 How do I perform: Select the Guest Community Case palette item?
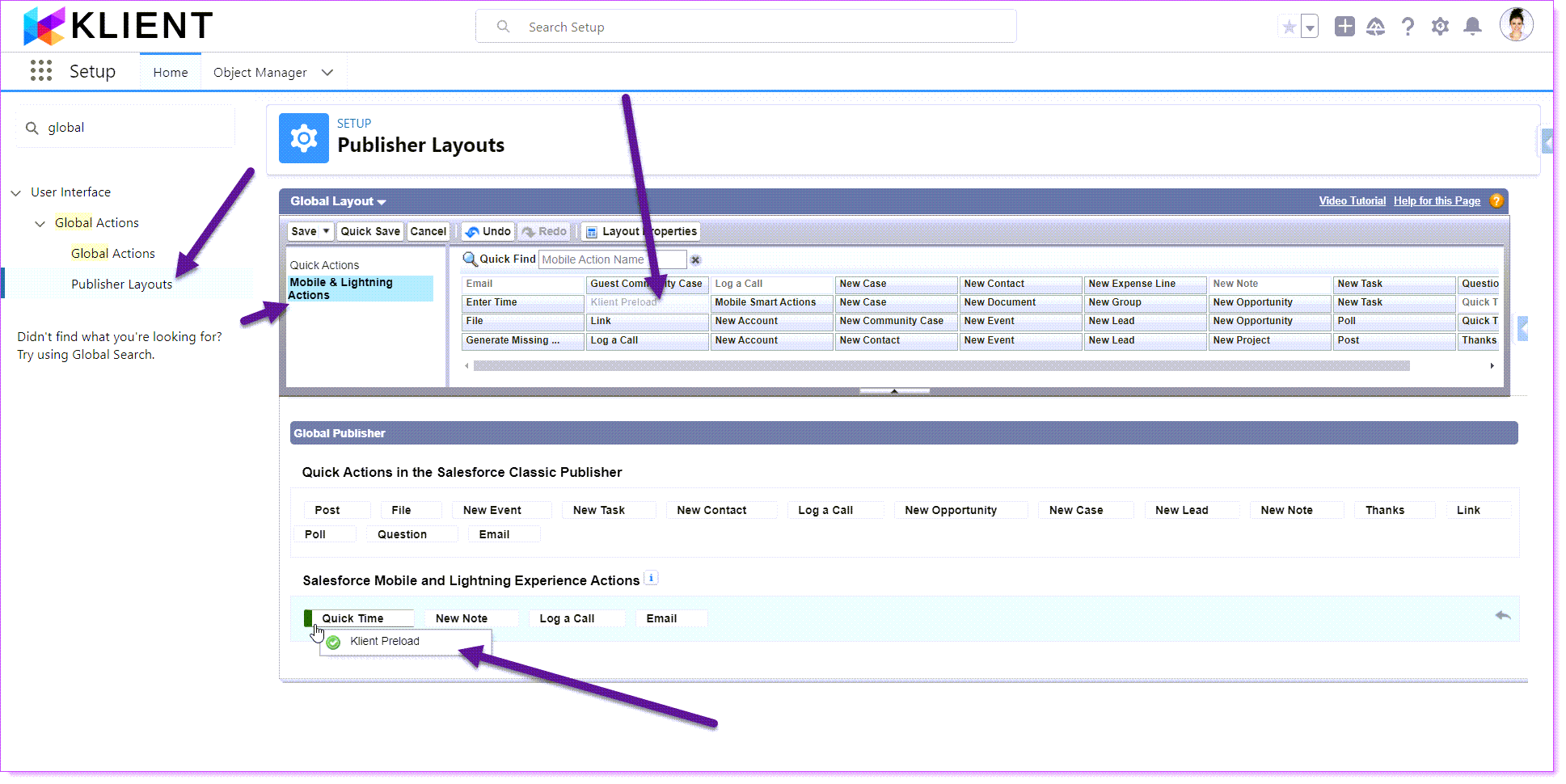(x=647, y=284)
